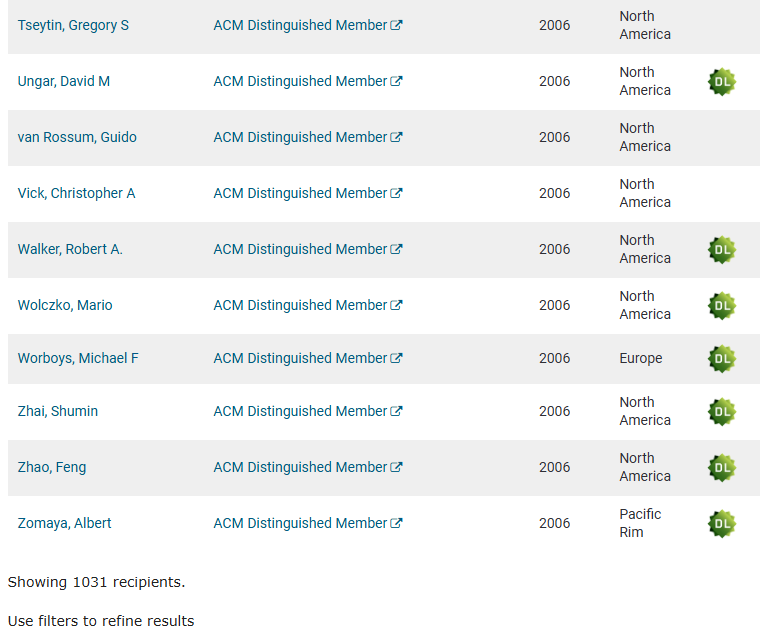The width and height of the screenshot is (763, 637).
Task: Click external link icon in van Rossum's row
Action: coord(397,137)
